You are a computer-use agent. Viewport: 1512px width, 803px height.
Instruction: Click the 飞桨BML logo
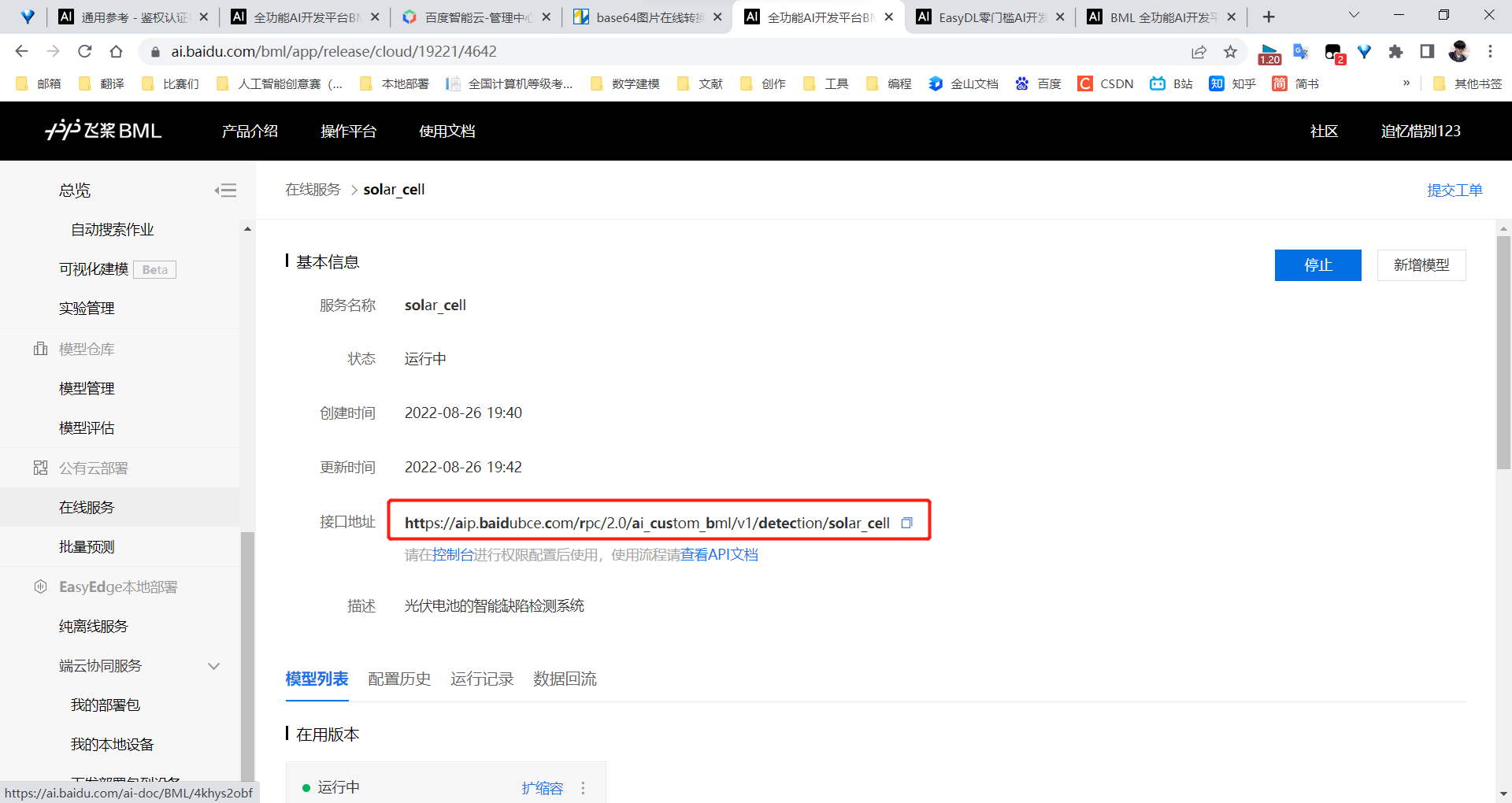pyautogui.click(x=103, y=131)
